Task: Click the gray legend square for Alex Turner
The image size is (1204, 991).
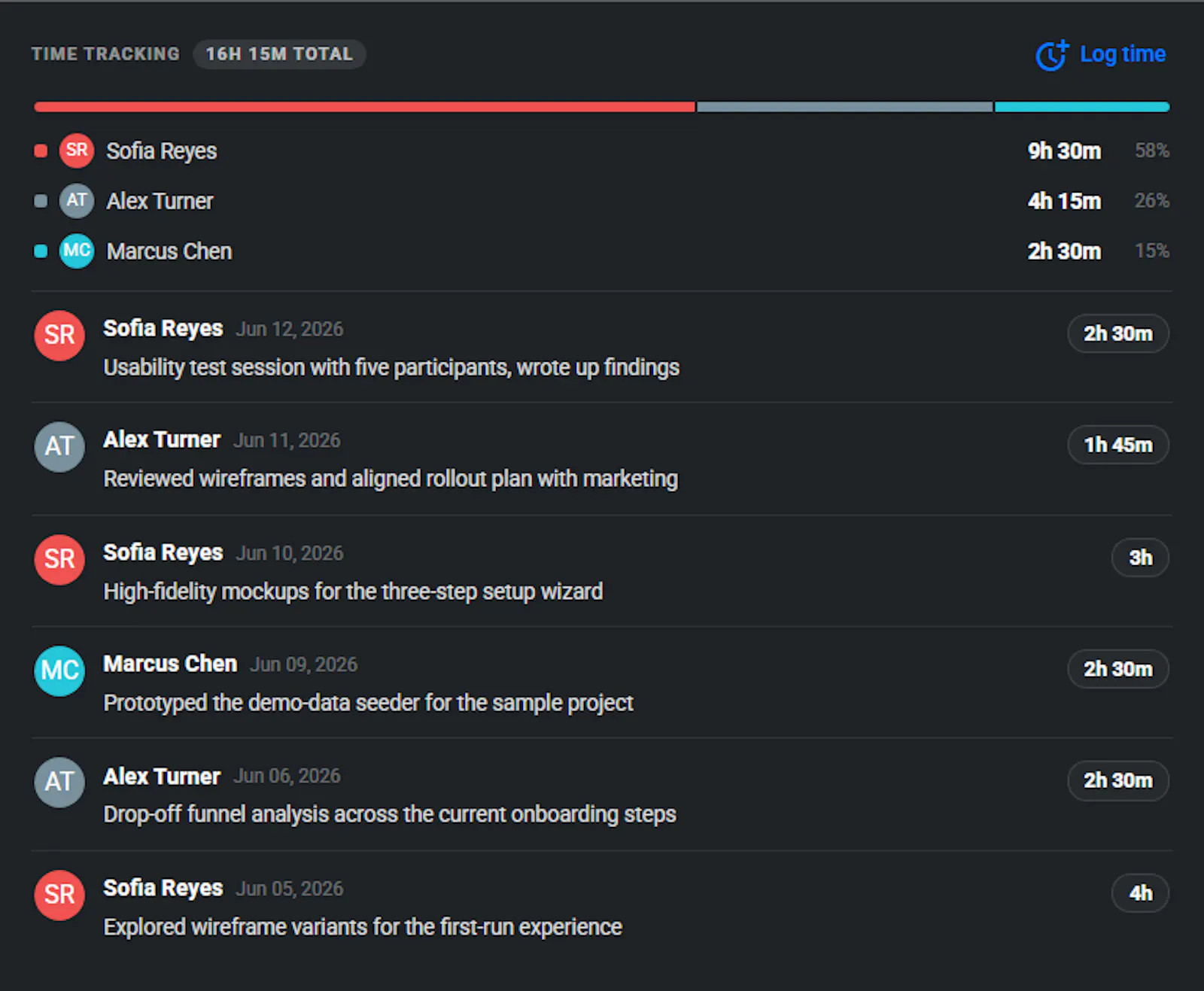Action: pos(41,201)
